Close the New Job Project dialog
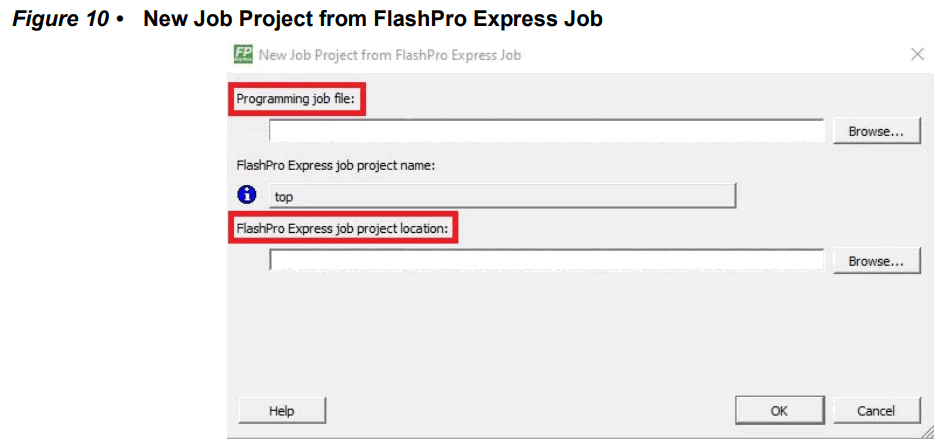The image size is (946, 448). [x=917, y=54]
